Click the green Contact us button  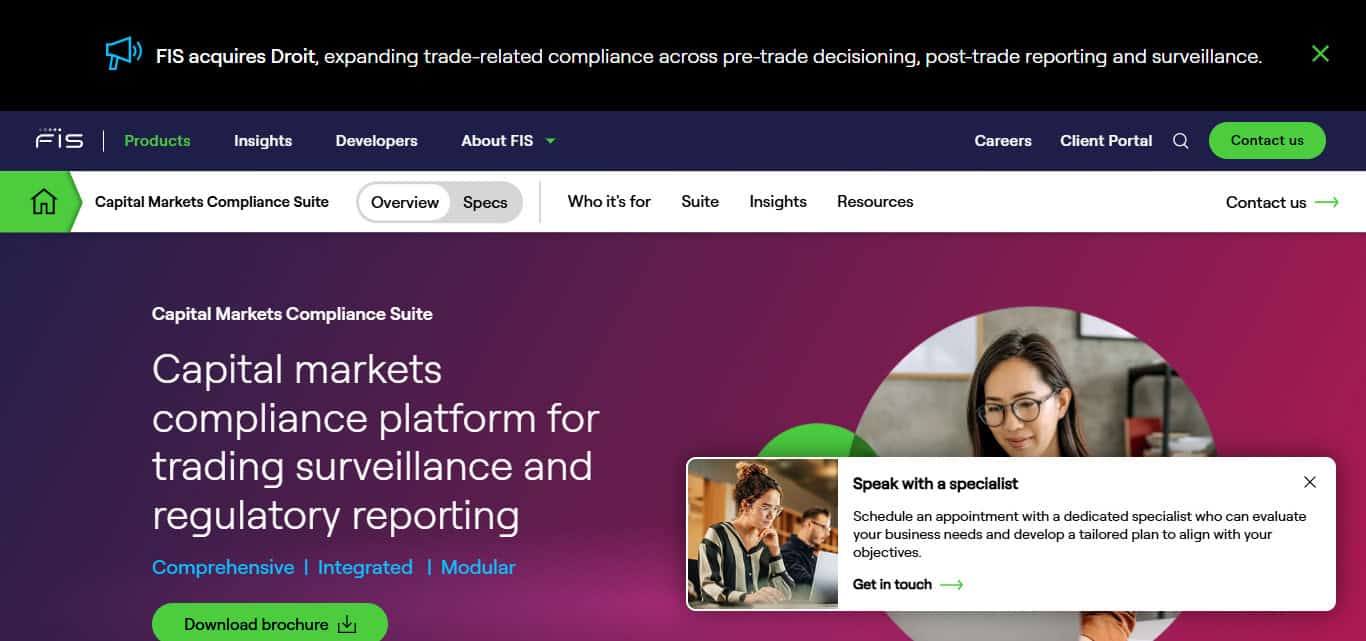(x=1267, y=141)
